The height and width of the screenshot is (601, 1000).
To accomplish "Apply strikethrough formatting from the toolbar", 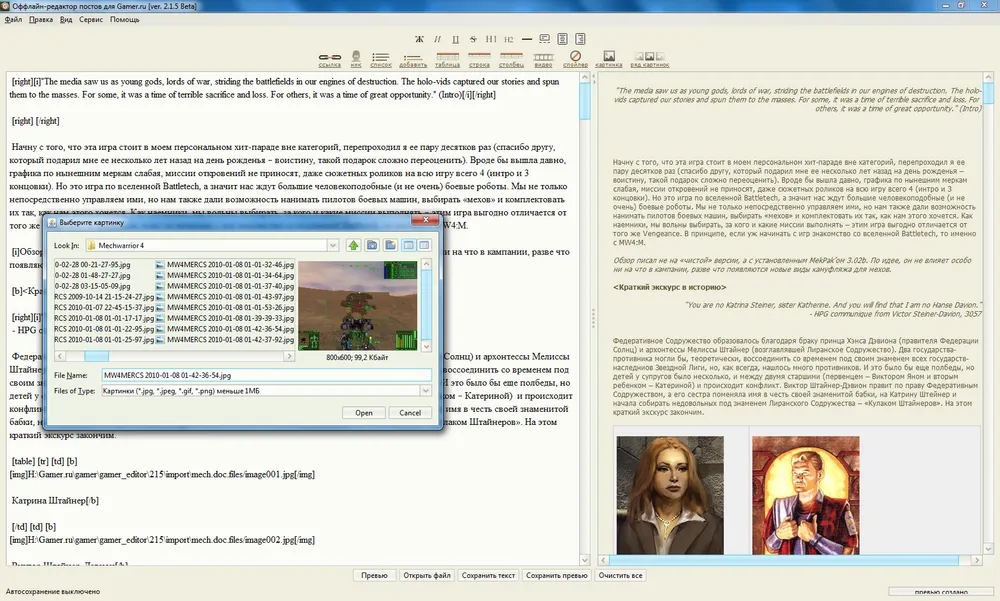I will point(474,39).
